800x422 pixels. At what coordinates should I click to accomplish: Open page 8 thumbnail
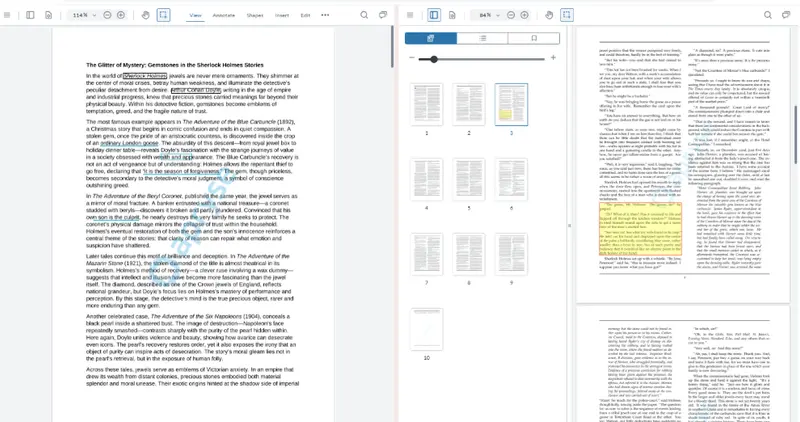(469, 254)
